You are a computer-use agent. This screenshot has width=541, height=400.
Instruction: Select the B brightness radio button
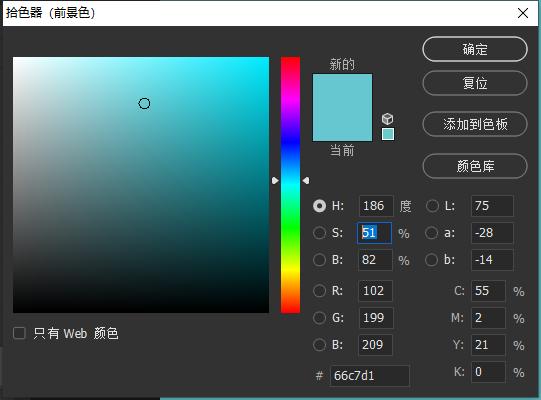319,260
